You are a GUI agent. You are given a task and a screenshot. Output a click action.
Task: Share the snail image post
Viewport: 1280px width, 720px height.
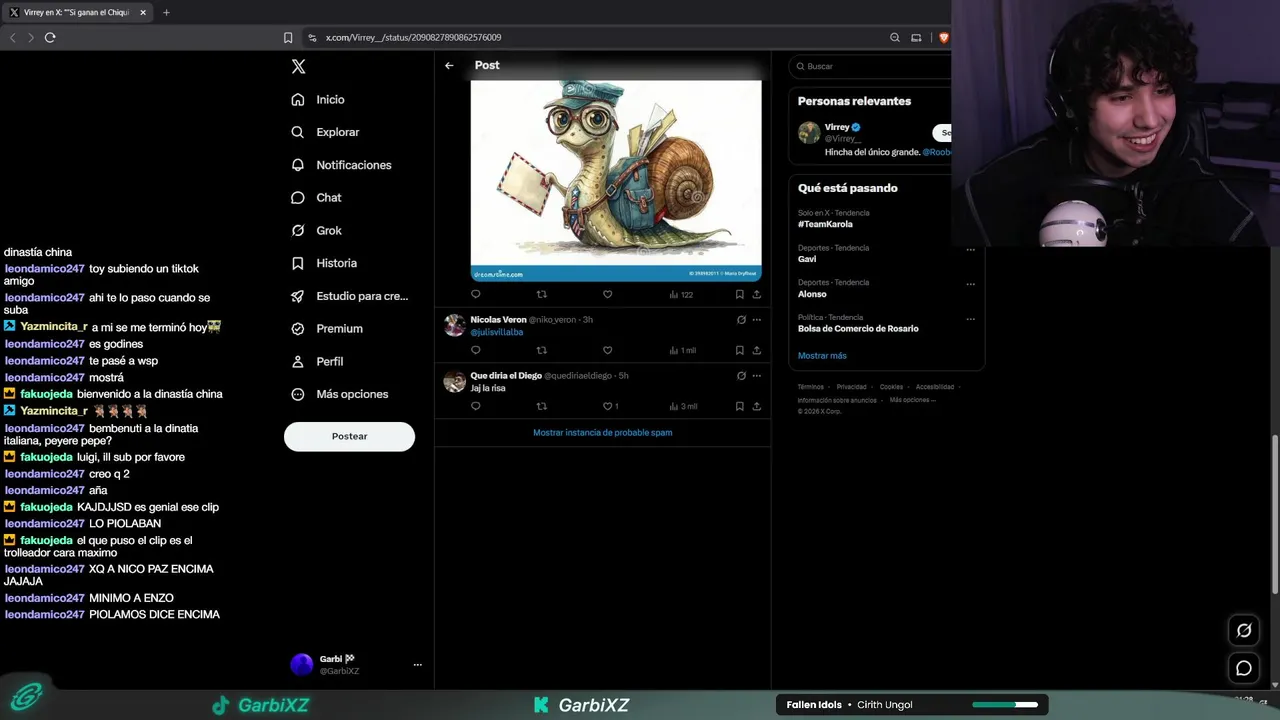click(756, 295)
